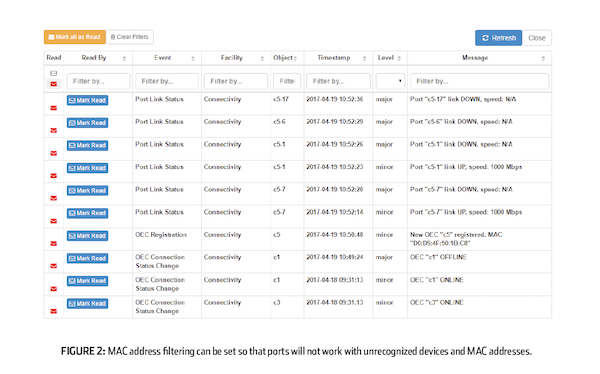The width and height of the screenshot is (600, 374).
Task: Mark Read the c1 ONLINE event
Action: coord(87,281)
